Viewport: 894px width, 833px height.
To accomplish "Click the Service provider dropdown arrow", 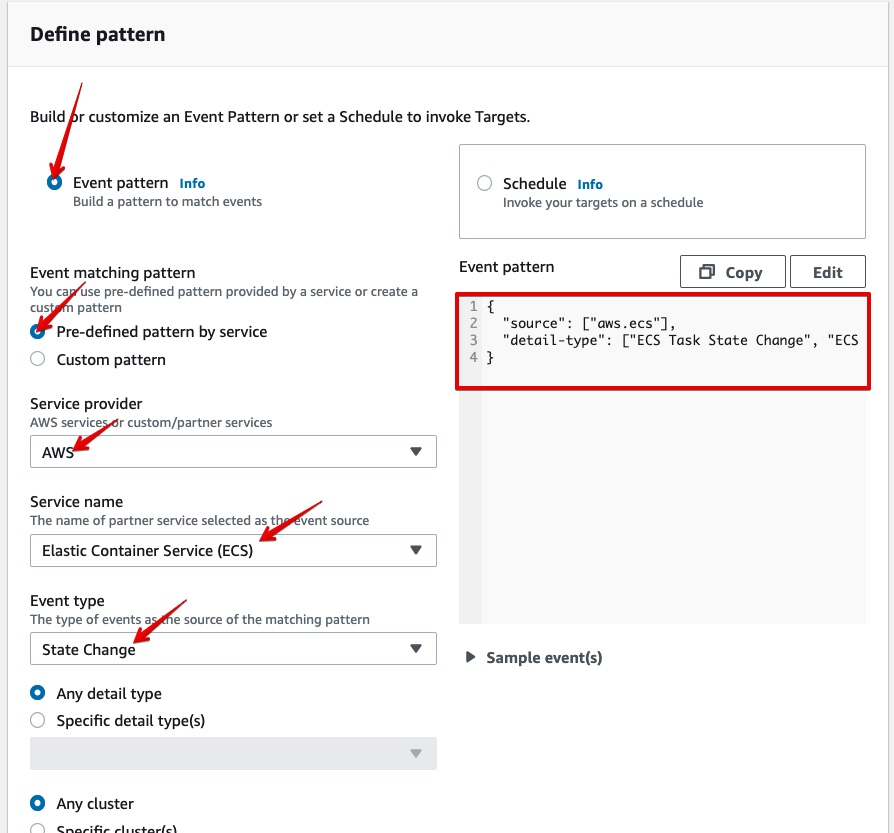I will point(416,451).
